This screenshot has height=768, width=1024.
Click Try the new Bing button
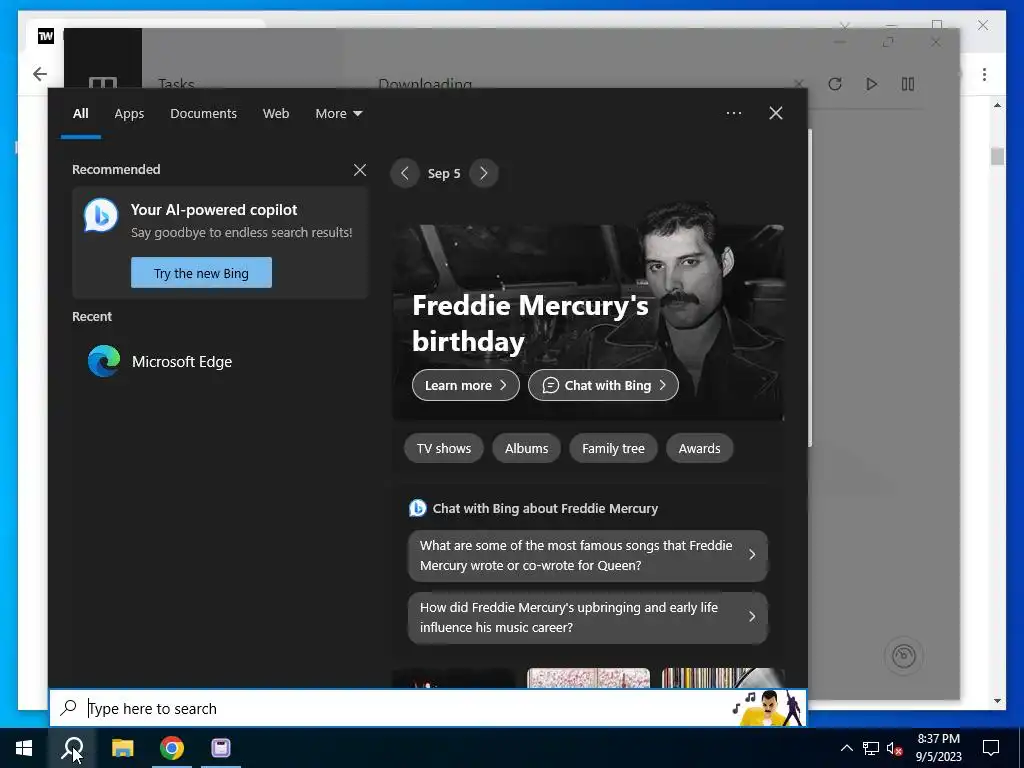tap(201, 272)
